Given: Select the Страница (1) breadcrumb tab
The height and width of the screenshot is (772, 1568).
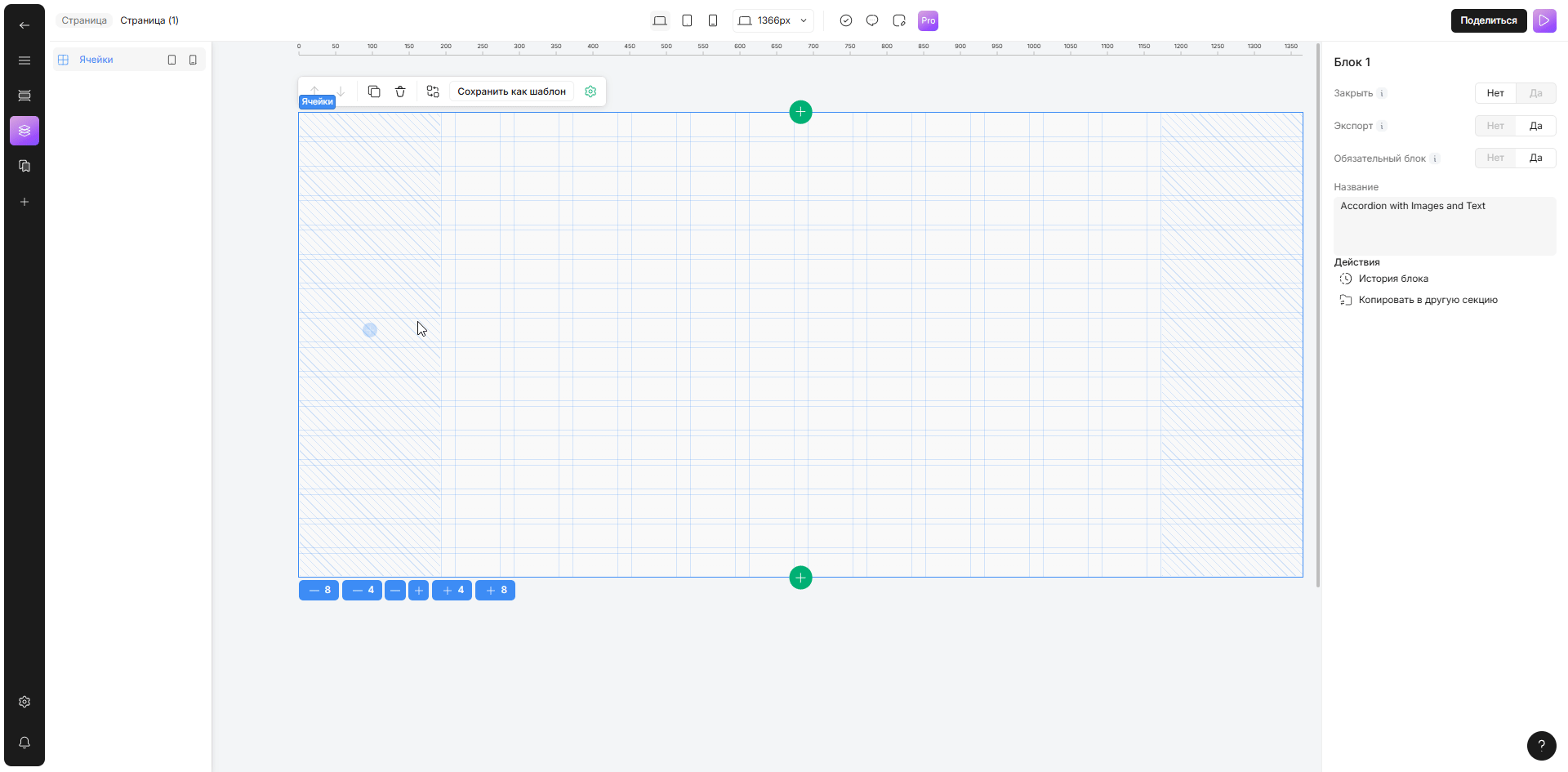Looking at the screenshot, I should (x=149, y=20).
